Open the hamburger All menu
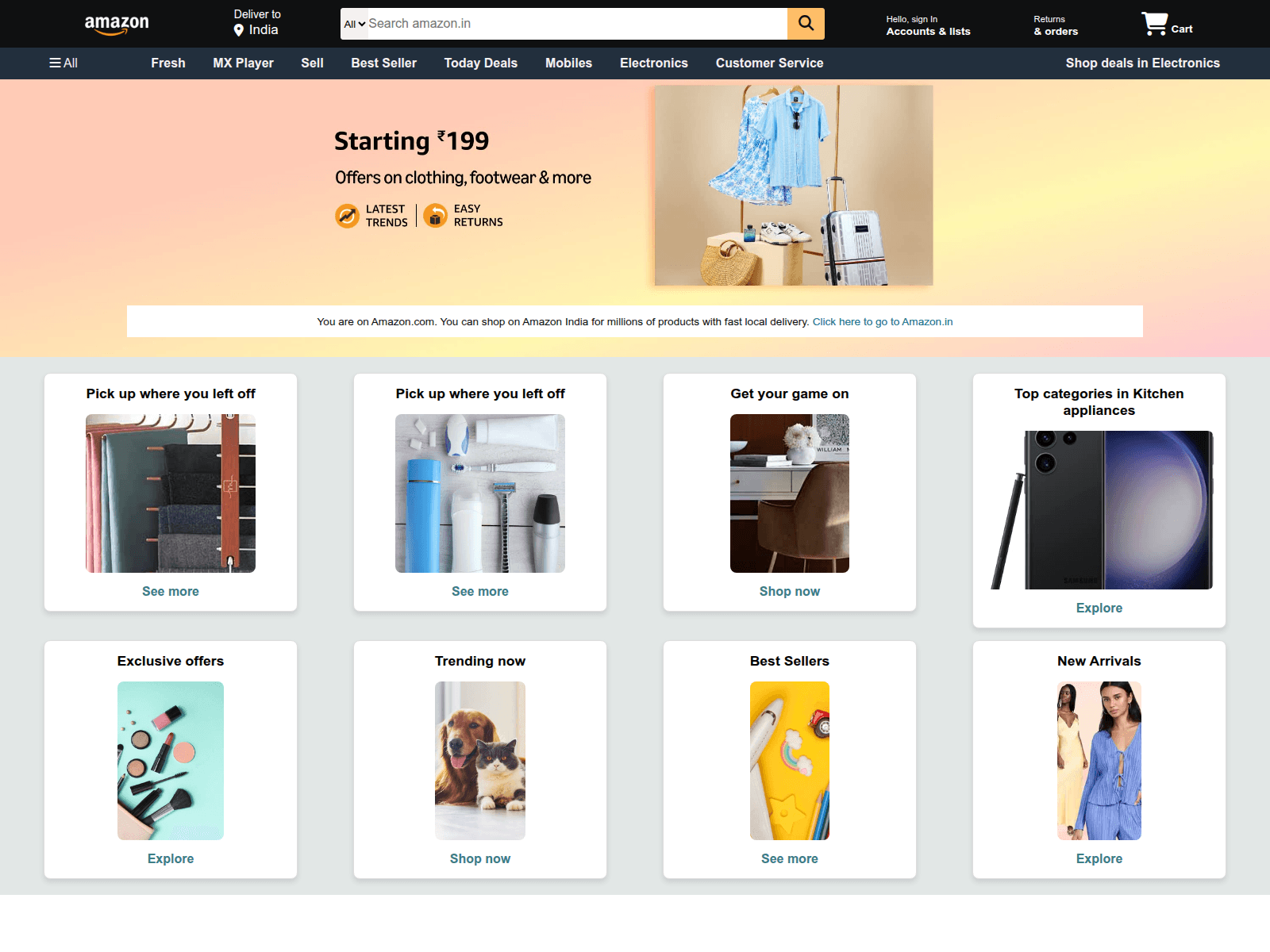This screenshot has height=952, width=1270. click(x=63, y=63)
